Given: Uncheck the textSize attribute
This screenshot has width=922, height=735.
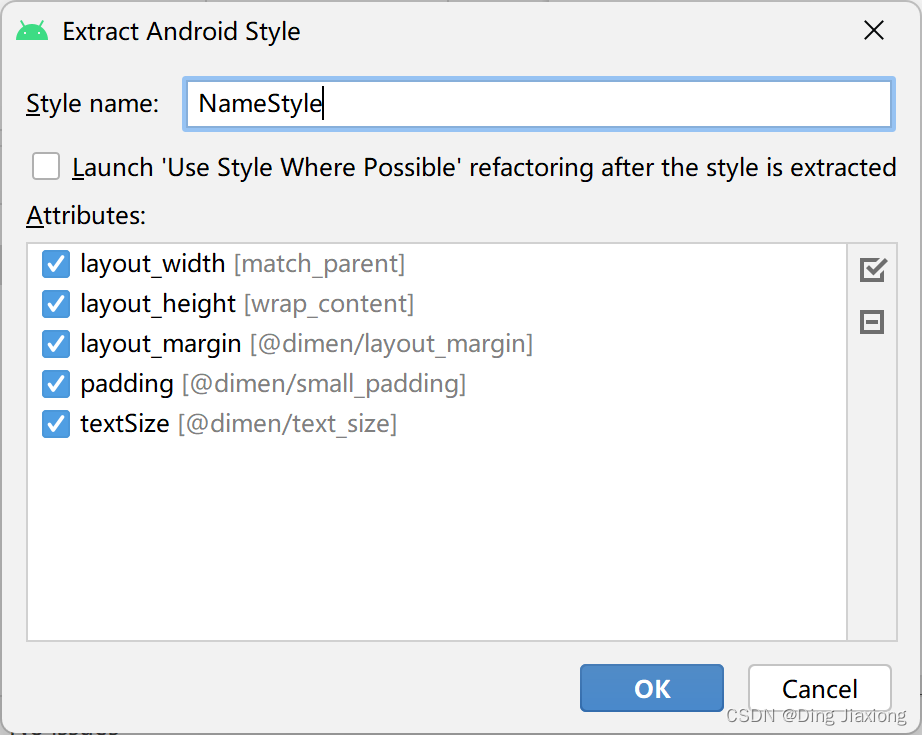Looking at the screenshot, I should (x=55, y=423).
